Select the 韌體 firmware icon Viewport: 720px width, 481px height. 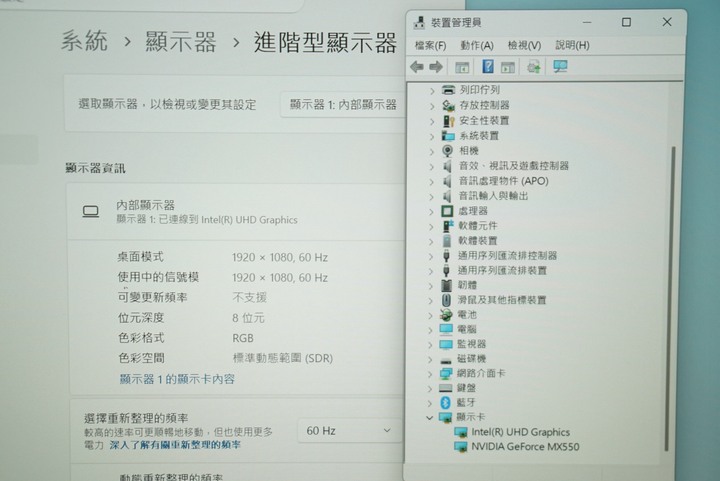tap(446, 285)
